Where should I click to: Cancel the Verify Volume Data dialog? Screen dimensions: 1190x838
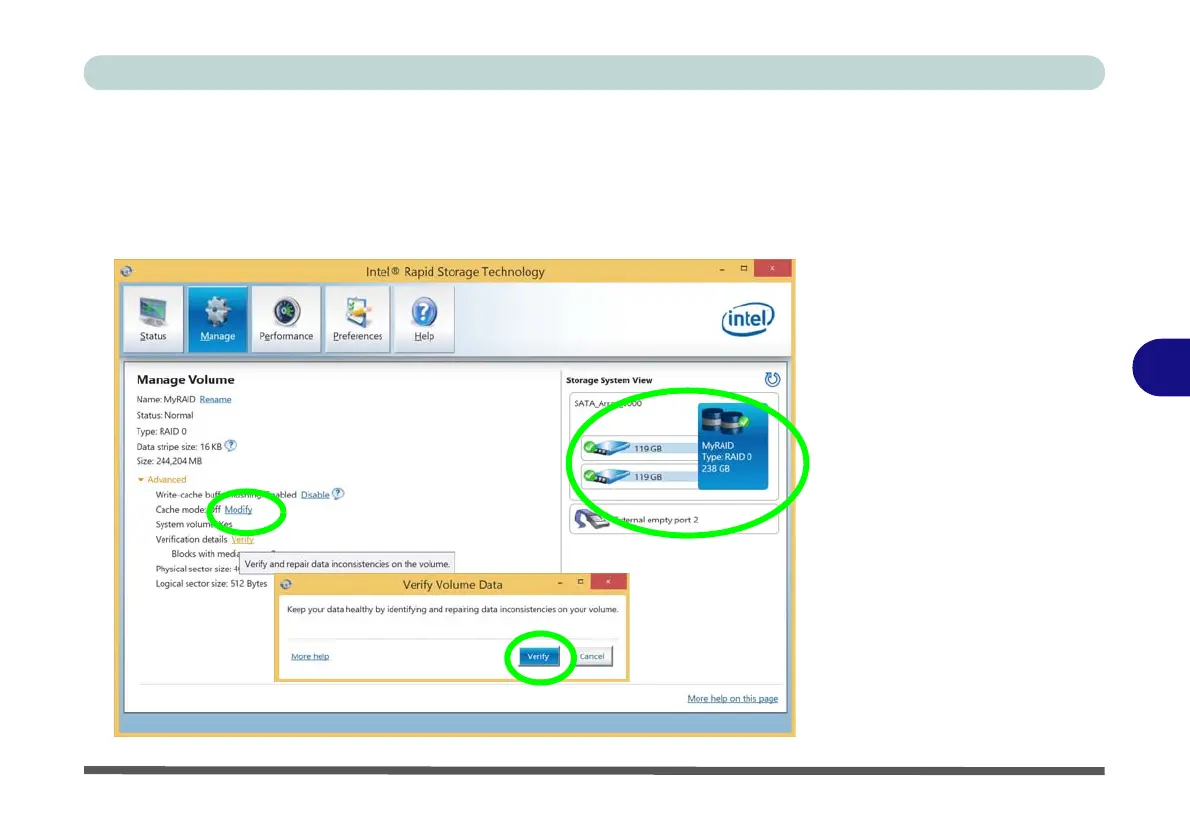(x=592, y=657)
